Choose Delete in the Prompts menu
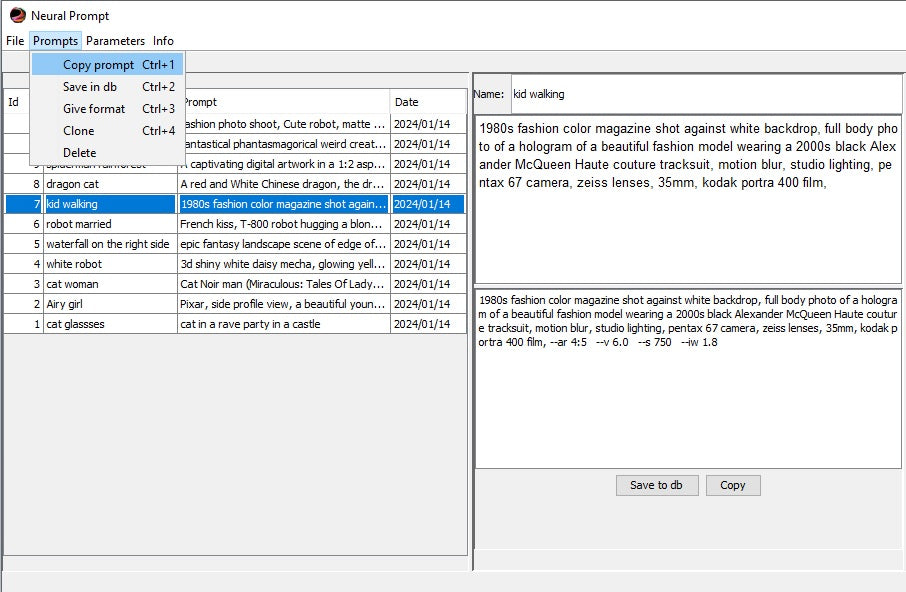 click(80, 153)
